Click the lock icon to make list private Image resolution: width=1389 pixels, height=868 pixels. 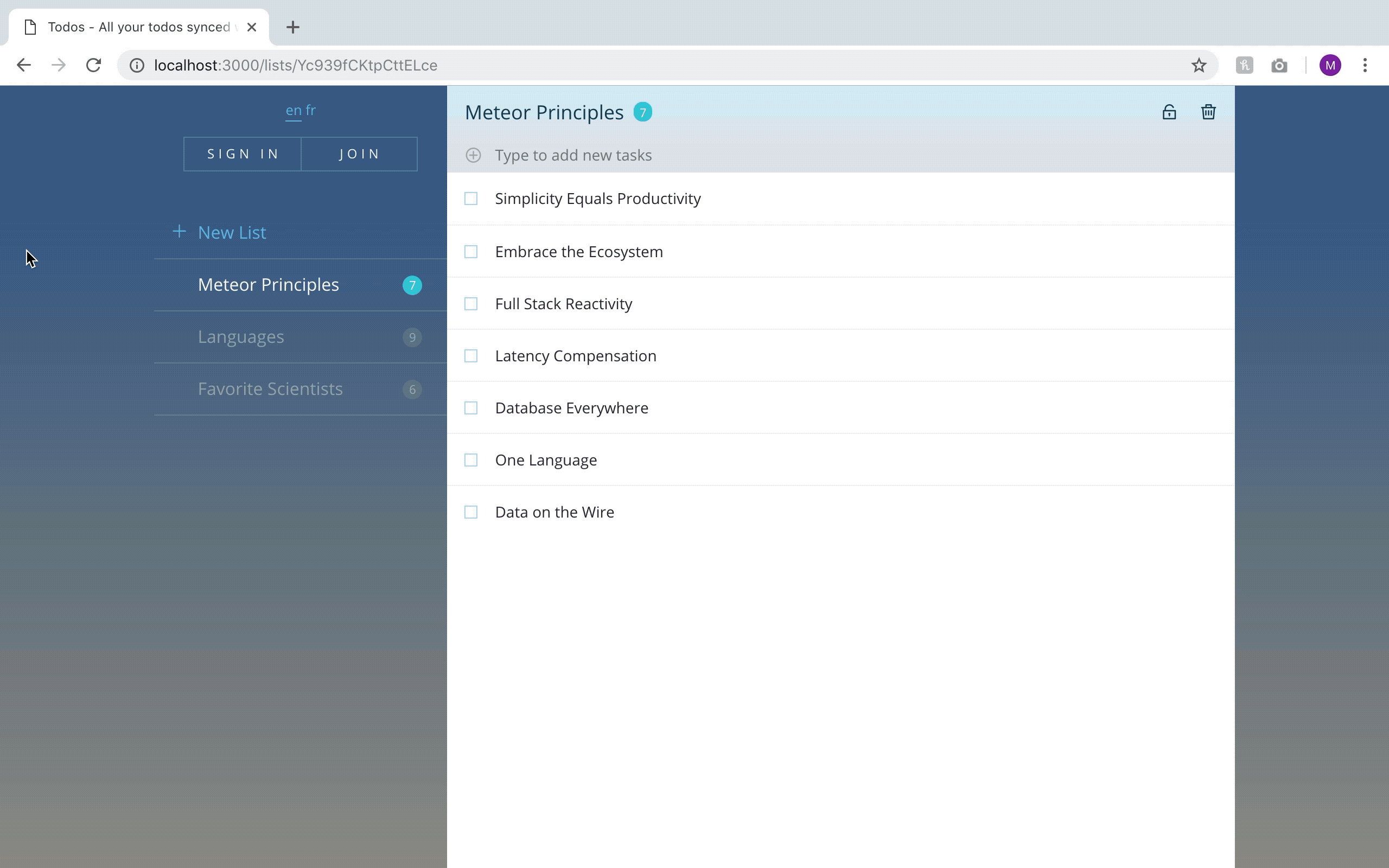pos(1169,112)
